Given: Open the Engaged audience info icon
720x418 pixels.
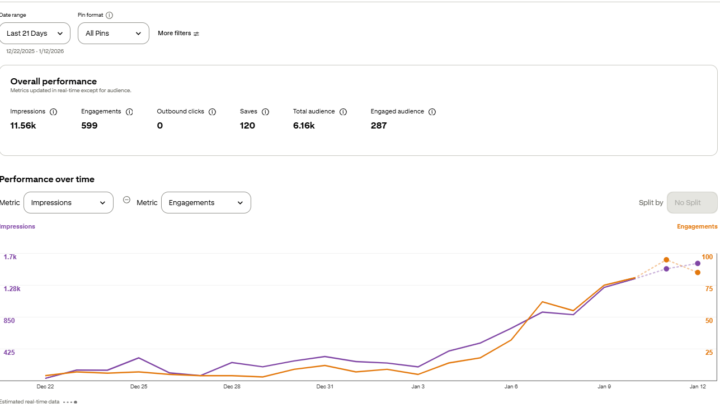Looking at the screenshot, I should point(432,112).
